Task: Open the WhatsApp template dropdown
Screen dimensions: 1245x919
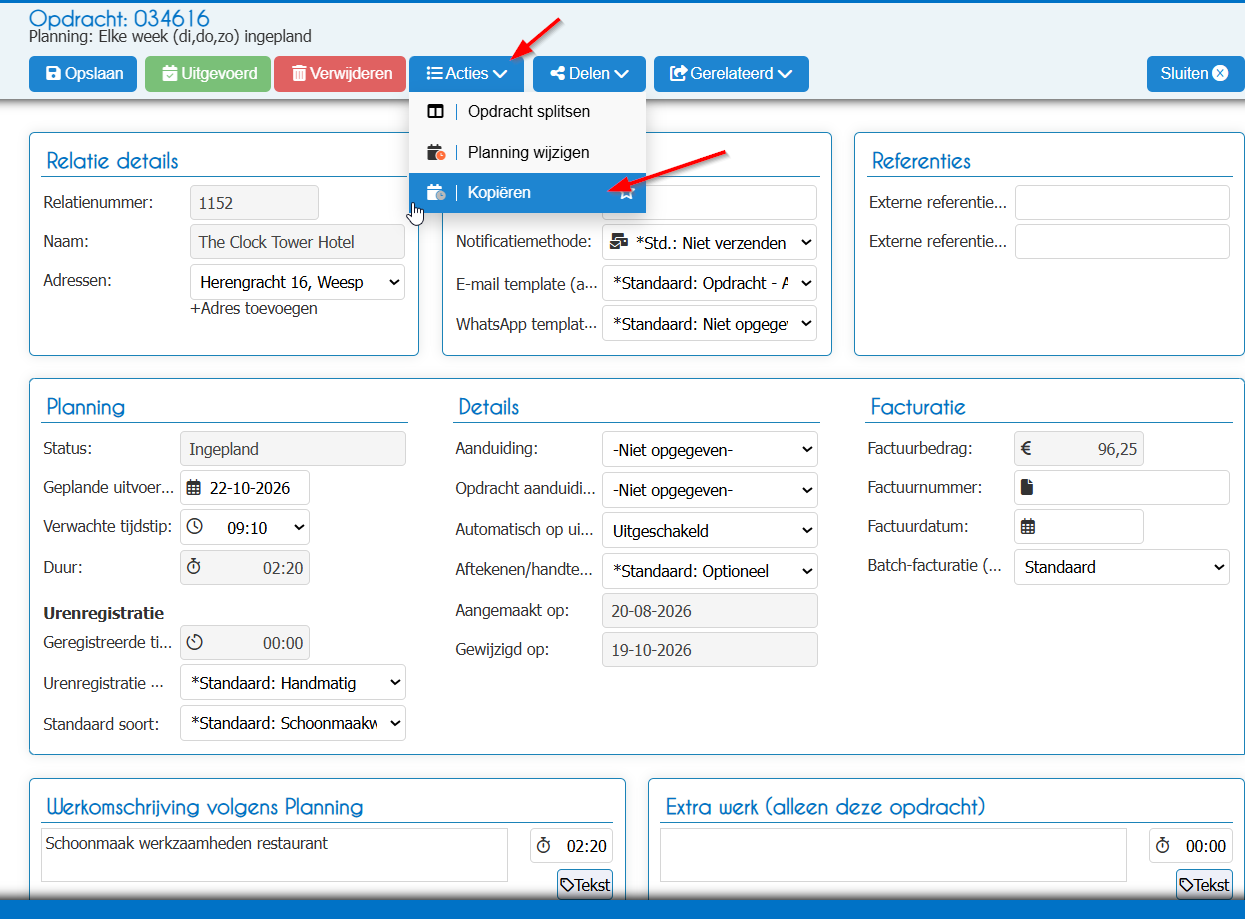Action: tap(709, 323)
